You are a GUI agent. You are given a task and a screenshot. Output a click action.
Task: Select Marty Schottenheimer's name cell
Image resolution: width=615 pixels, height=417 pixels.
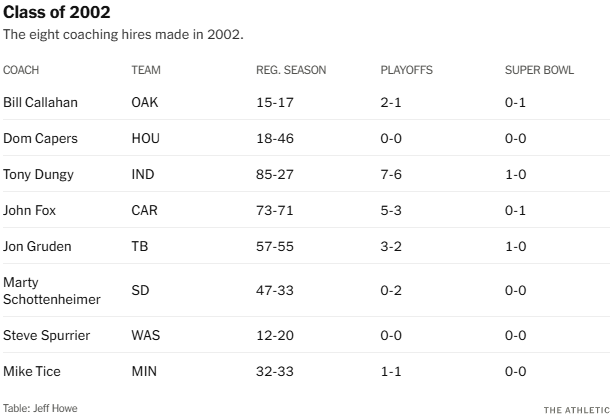click(53, 290)
